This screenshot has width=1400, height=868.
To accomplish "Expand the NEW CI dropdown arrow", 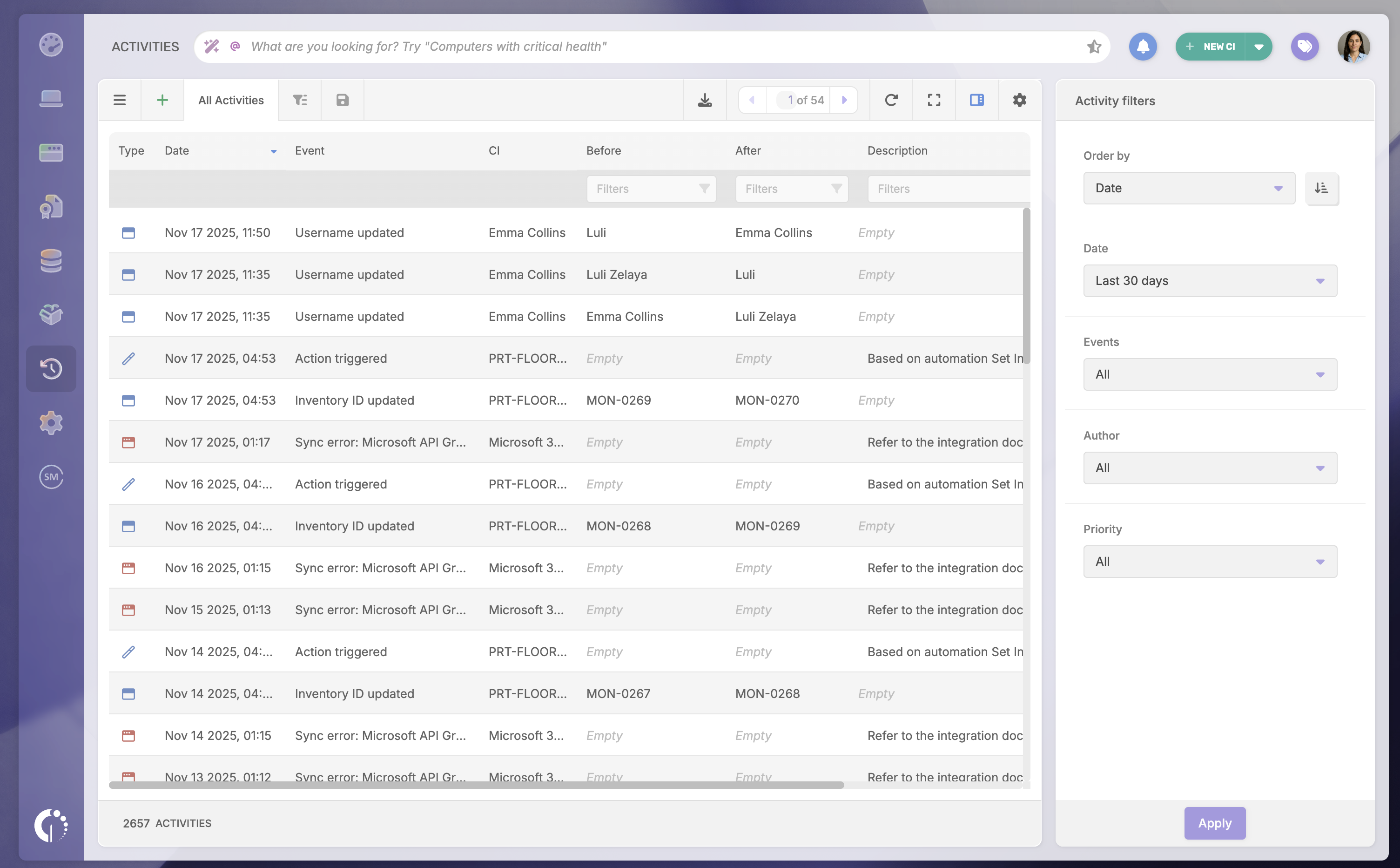I will (x=1259, y=47).
